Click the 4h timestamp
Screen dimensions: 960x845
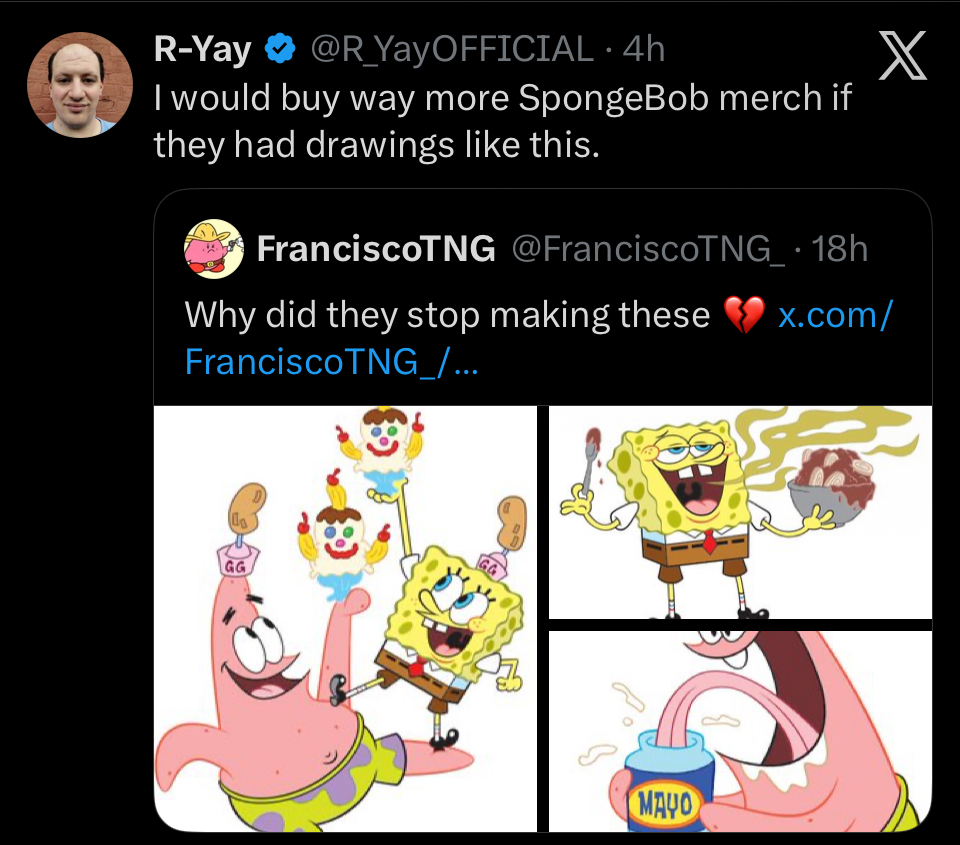tap(643, 48)
